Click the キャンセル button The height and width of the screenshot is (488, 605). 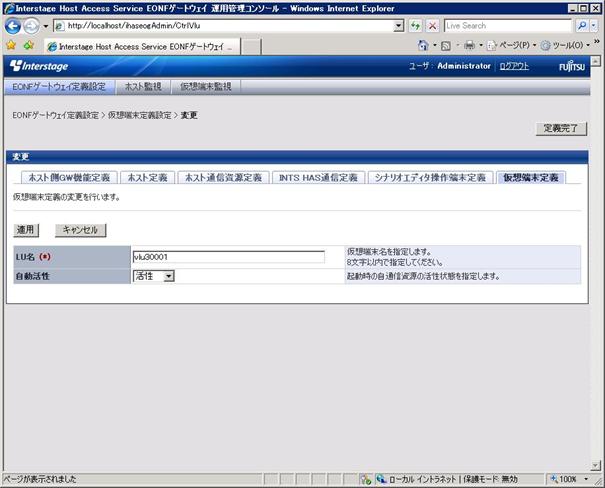click(x=80, y=230)
